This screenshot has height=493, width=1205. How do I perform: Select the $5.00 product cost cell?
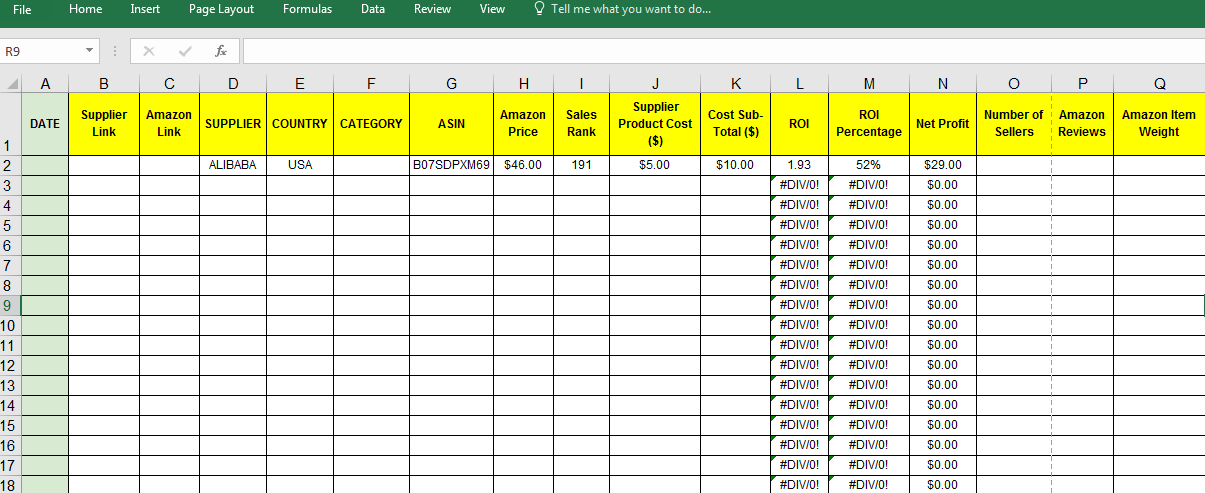coord(655,165)
